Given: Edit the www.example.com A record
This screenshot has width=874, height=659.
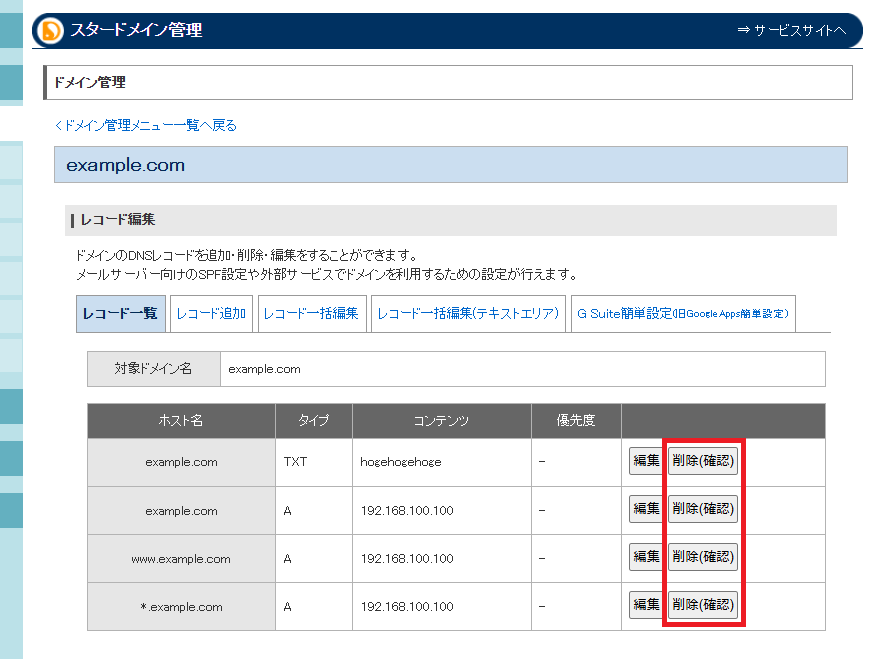Looking at the screenshot, I should 647,556.
